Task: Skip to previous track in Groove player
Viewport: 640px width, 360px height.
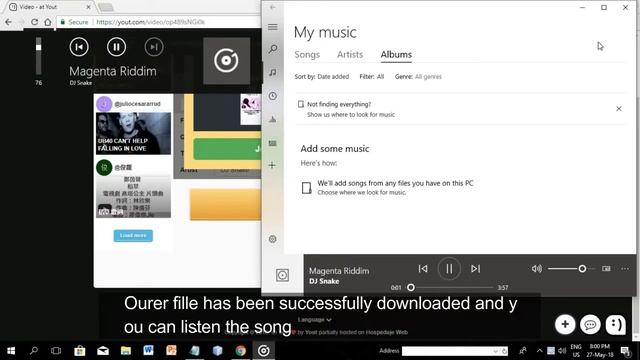Action: (x=423, y=269)
